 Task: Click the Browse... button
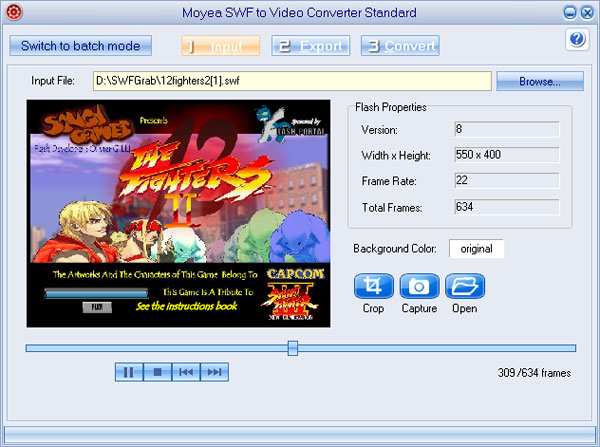[540, 81]
